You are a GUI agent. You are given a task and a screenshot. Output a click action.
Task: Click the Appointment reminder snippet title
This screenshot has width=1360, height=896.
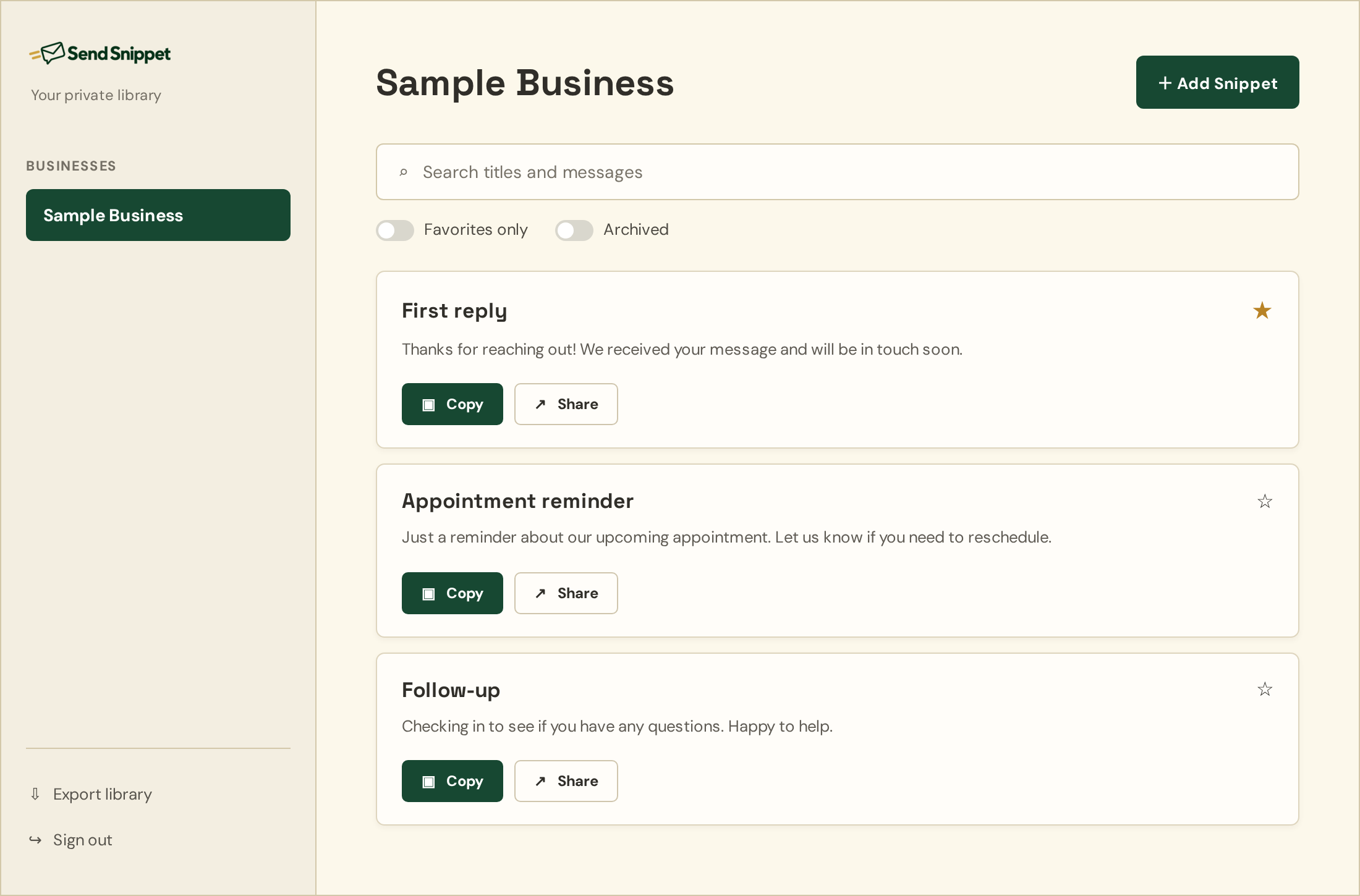517,501
